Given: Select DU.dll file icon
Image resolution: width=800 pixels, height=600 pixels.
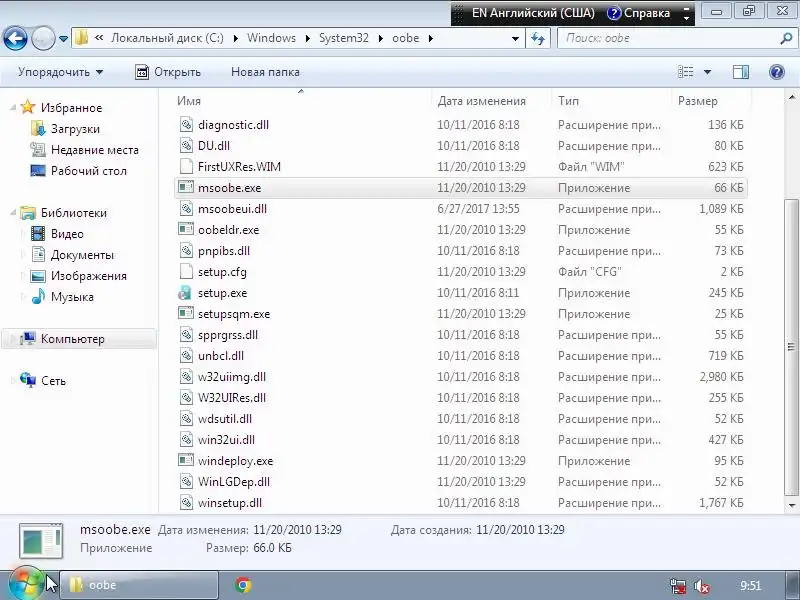Looking at the screenshot, I should pos(186,145).
